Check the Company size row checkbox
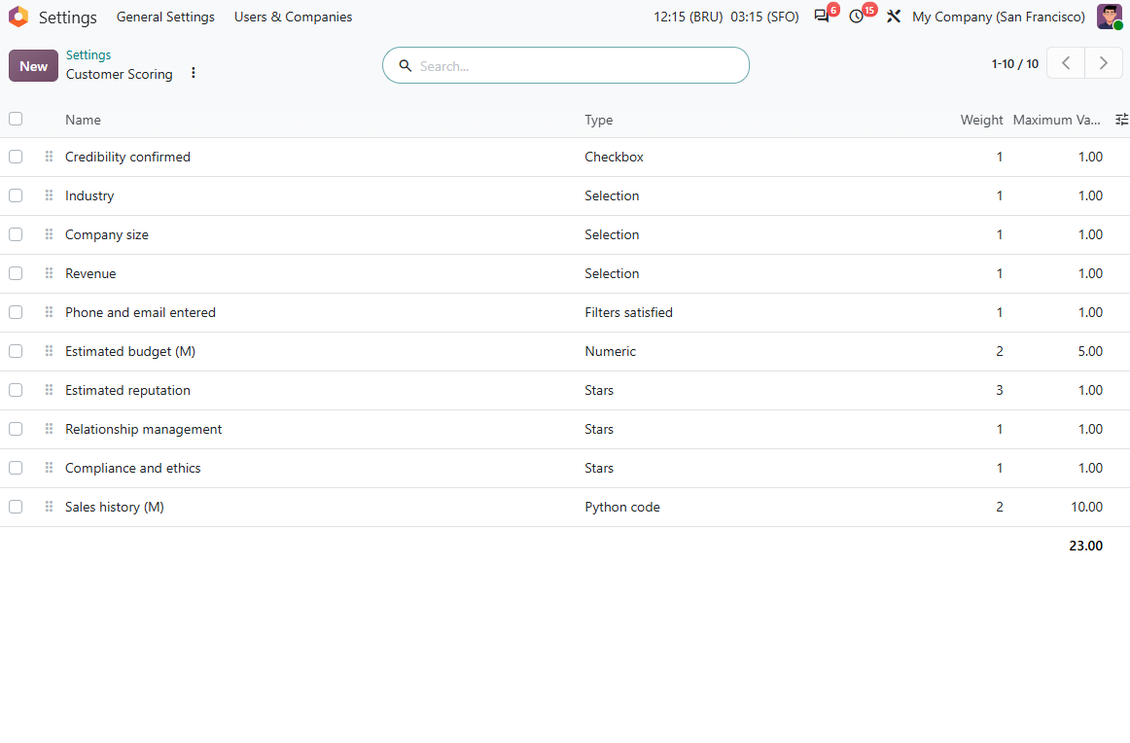 coord(16,234)
